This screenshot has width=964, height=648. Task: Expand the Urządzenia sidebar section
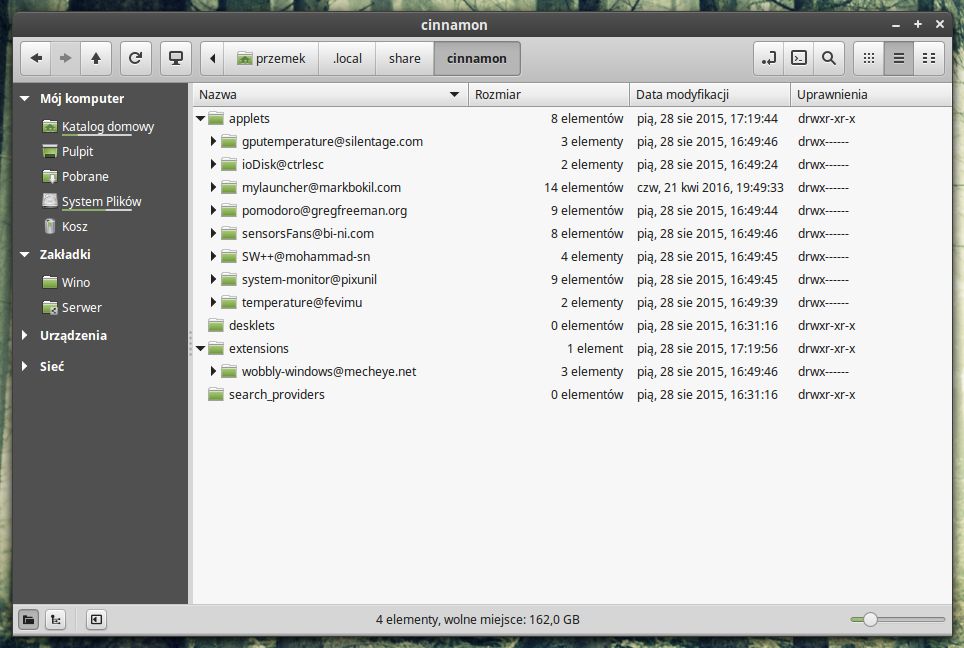(x=25, y=335)
